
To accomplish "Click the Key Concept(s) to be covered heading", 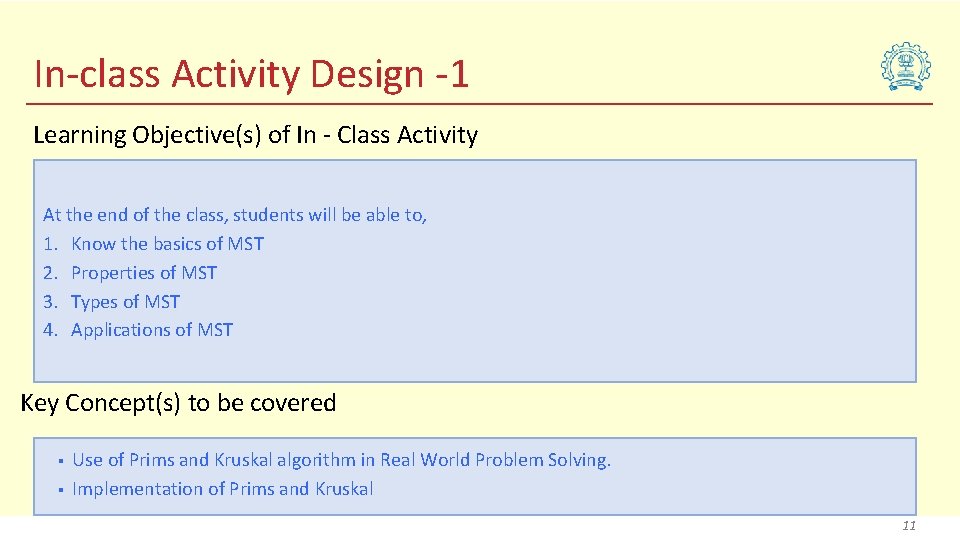I will [178, 403].
